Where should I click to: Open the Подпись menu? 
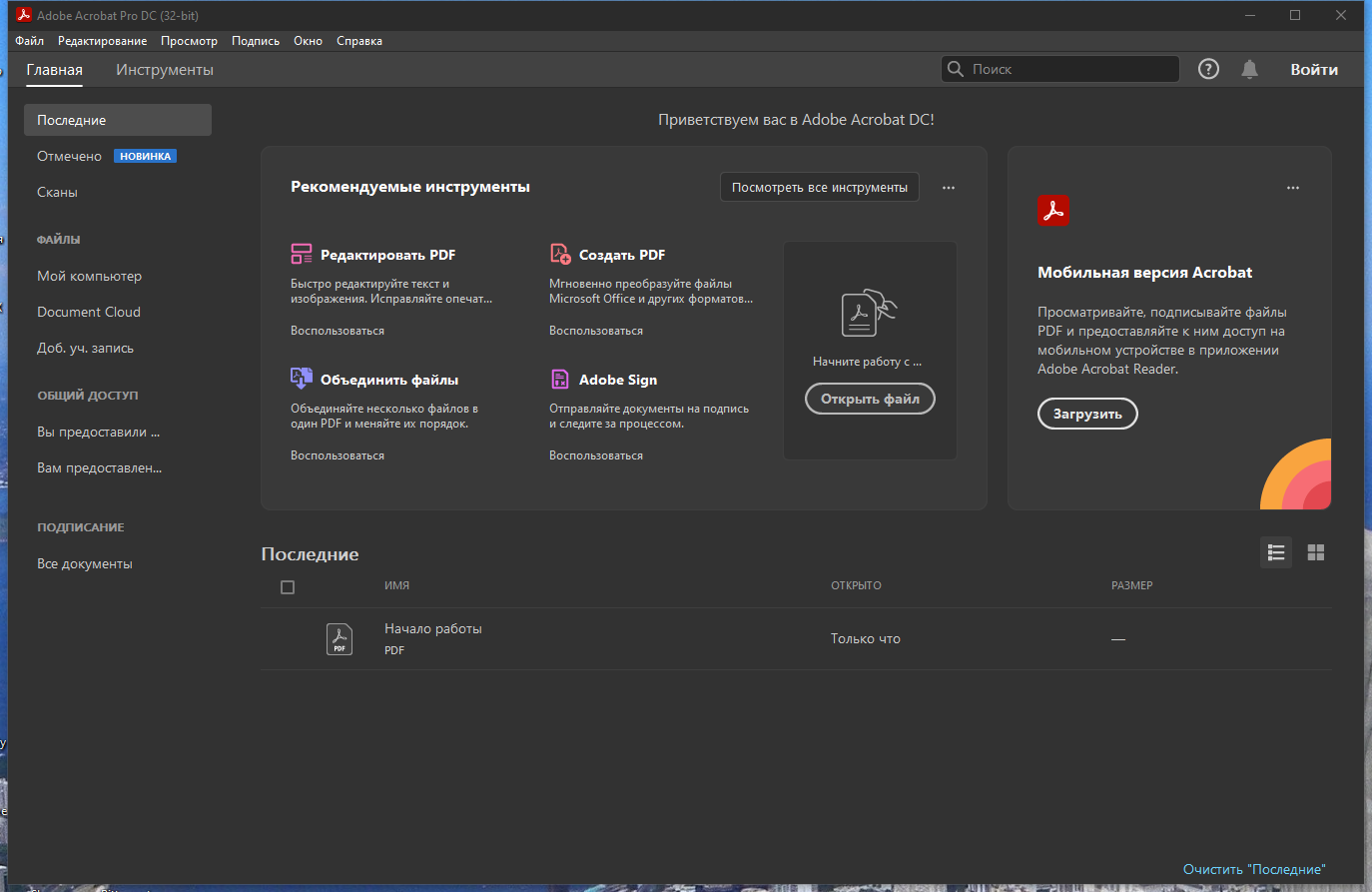coord(256,41)
